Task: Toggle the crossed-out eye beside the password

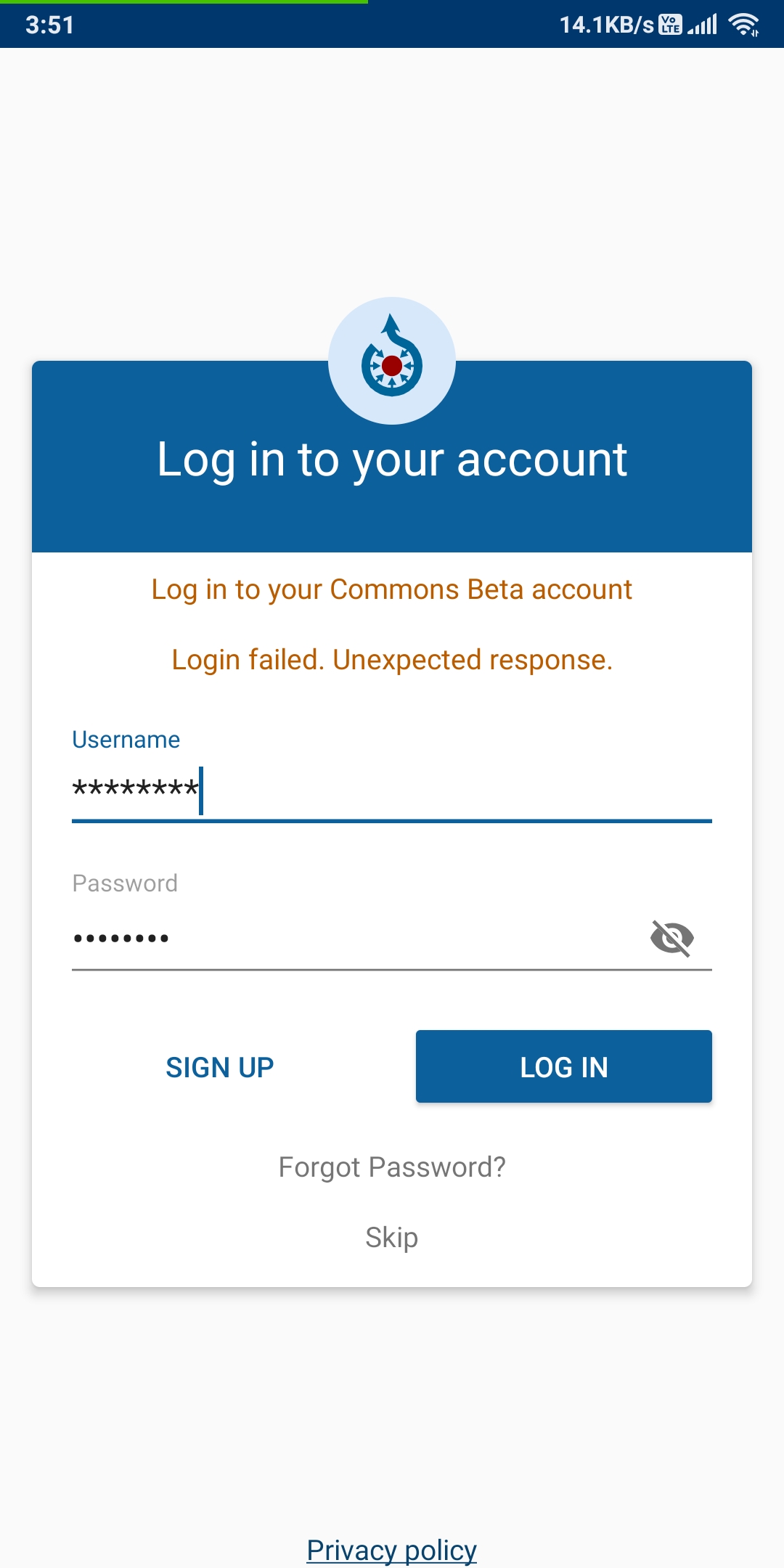Action: click(671, 937)
